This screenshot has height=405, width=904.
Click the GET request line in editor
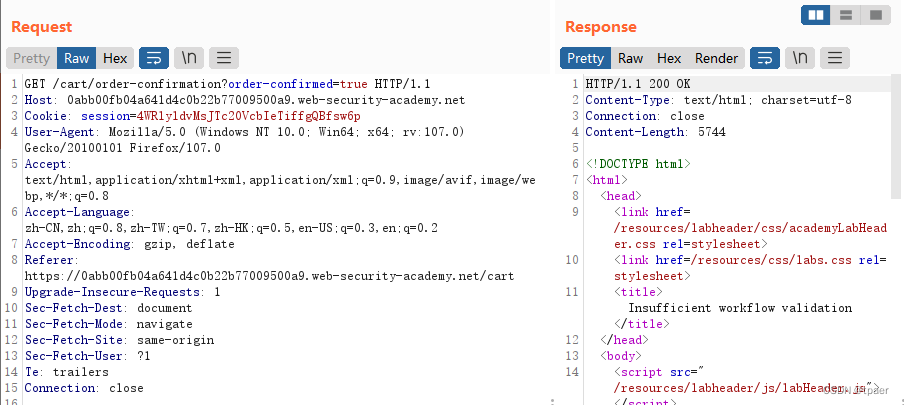click(x=227, y=84)
